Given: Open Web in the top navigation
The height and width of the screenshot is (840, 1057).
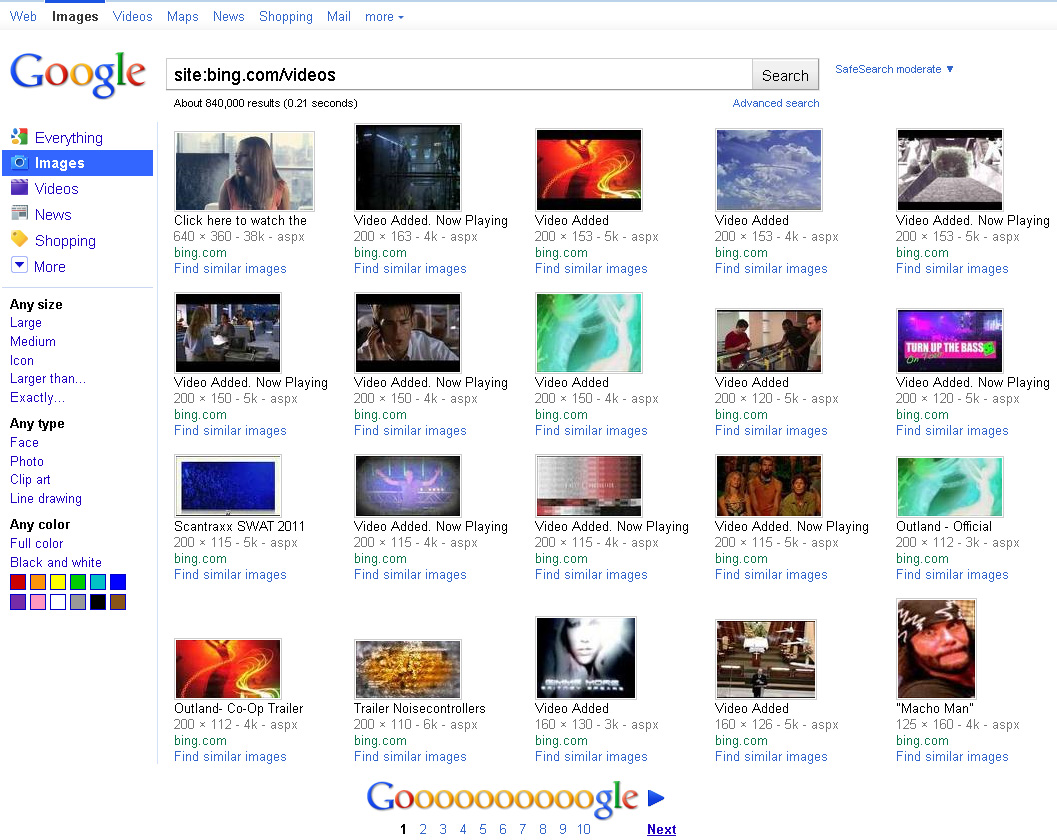Looking at the screenshot, I should pos(23,16).
